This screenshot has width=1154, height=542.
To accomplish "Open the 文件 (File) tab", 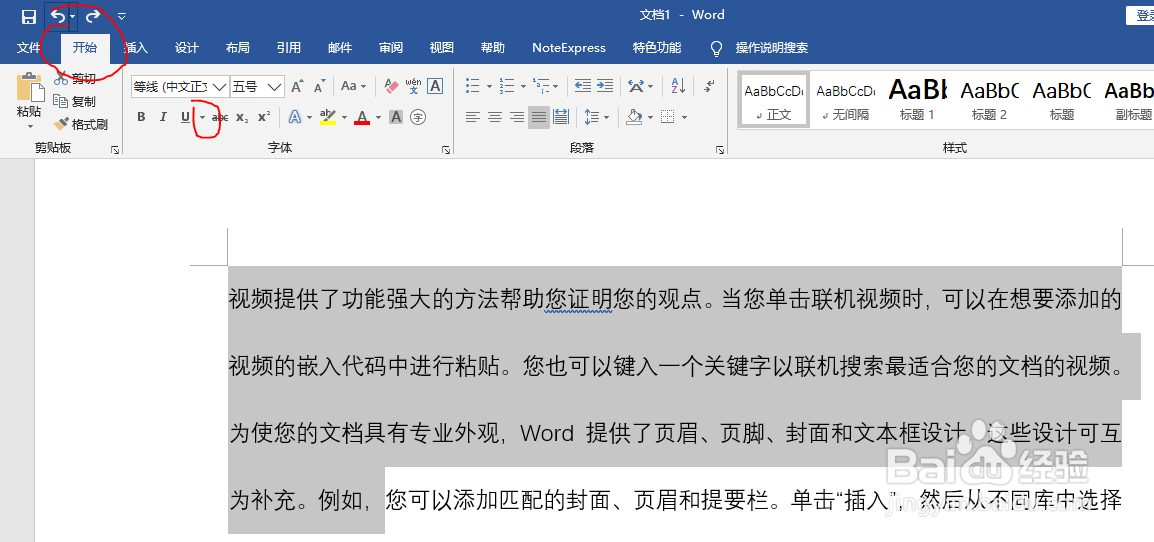I will click(x=29, y=48).
